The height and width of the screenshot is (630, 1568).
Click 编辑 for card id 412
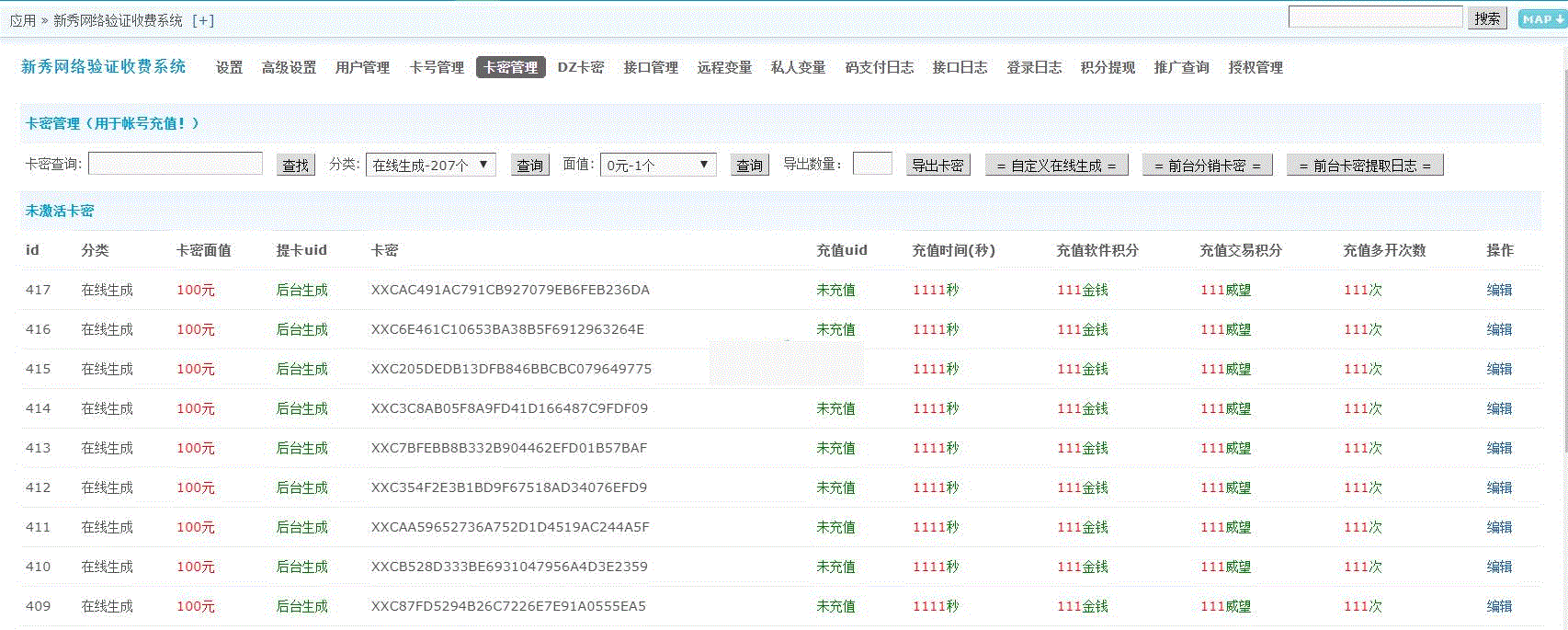pyautogui.click(x=1499, y=487)
